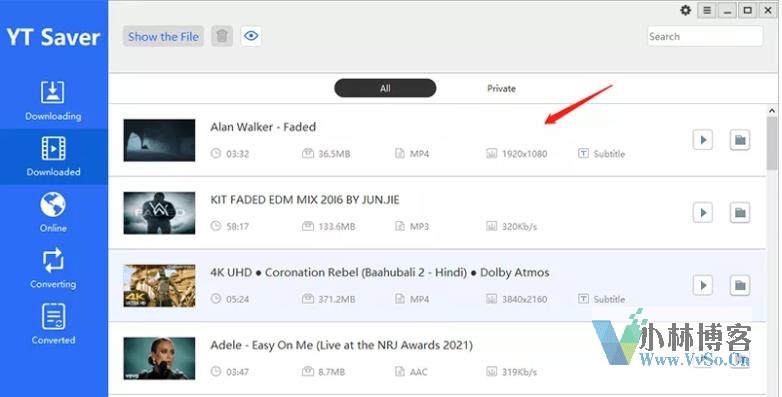This screenshot has height=397, width=782.
Task: Click the 58:17 duration value
Action: [x=237, y=226]
